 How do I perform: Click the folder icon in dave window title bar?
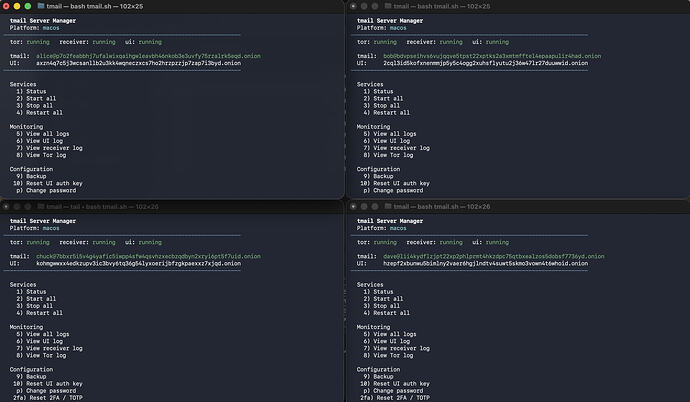[x=388, y=206]
